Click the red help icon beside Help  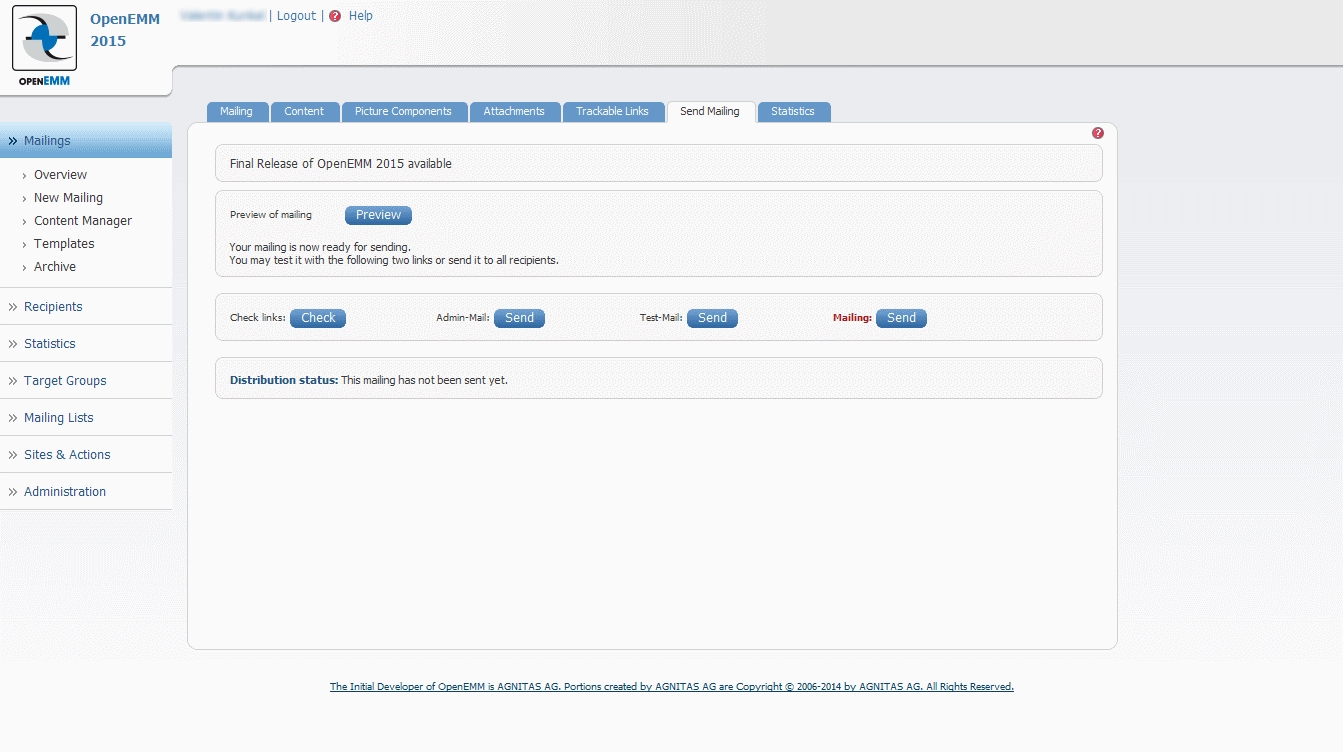(x=335, y=16)
